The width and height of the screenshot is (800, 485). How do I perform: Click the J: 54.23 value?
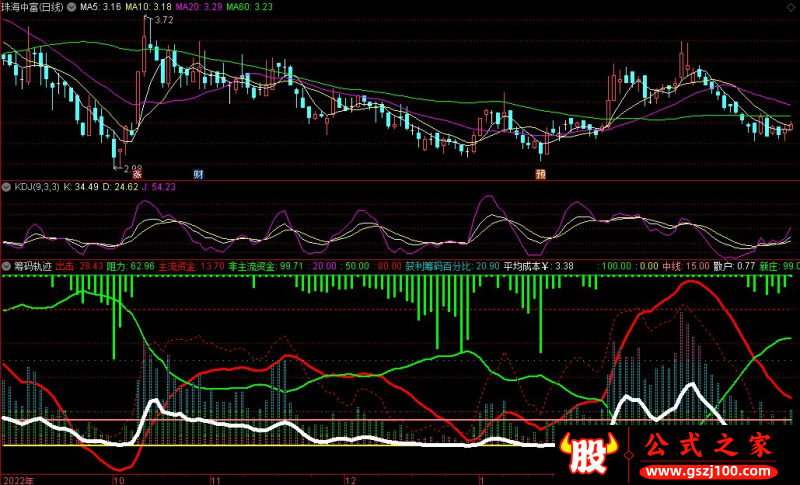(159, 187)
